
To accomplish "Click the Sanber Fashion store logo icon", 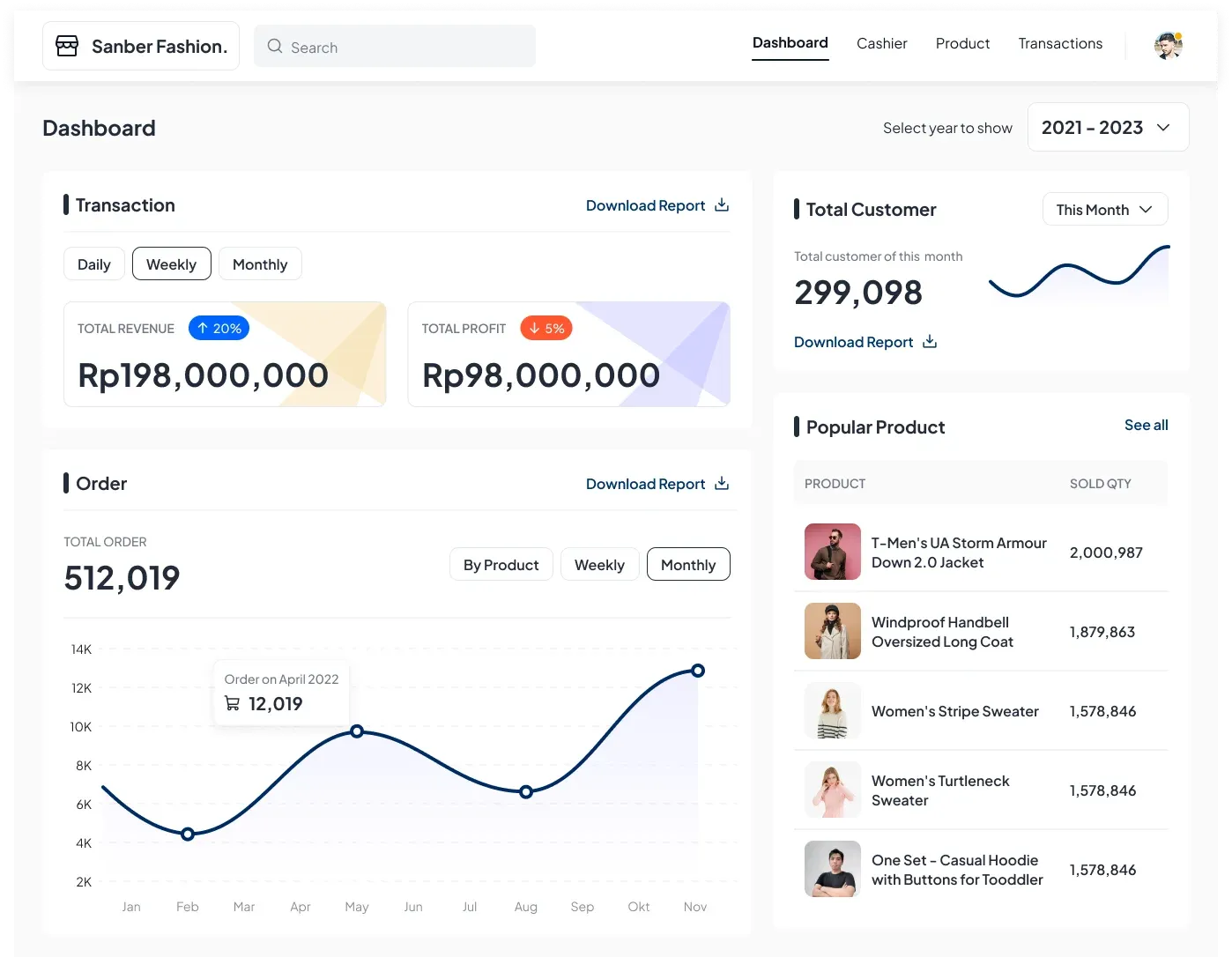I will click(x=67, y=46).
